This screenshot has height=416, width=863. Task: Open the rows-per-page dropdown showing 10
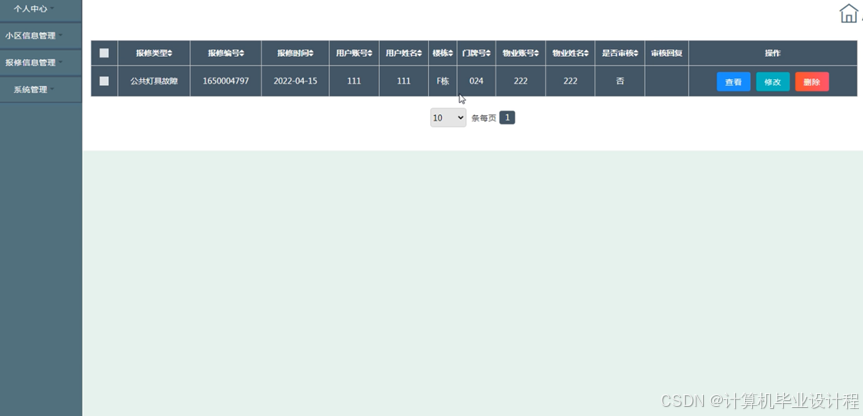[448, 118]
